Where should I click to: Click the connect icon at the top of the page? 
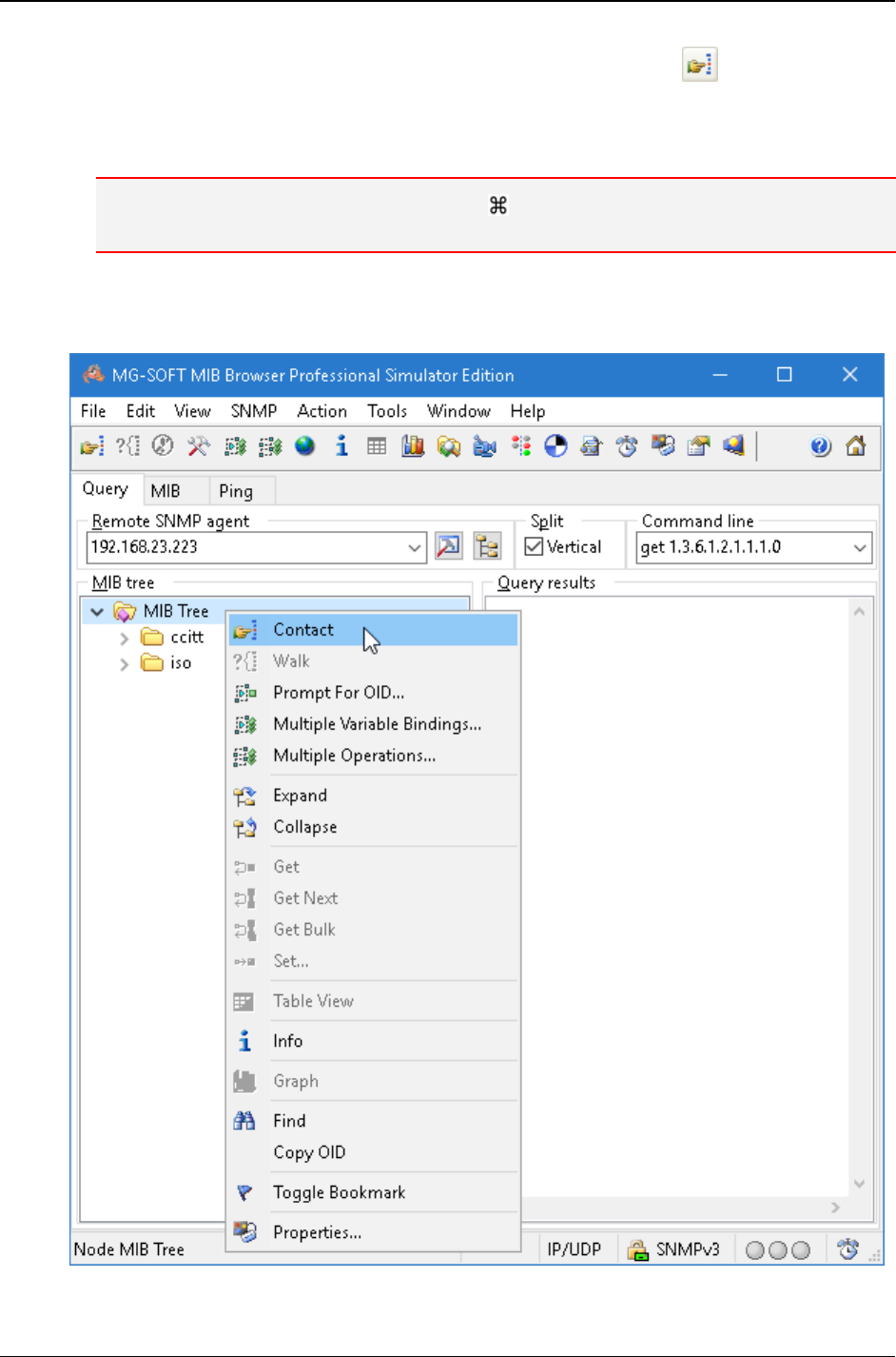(700, 65)
